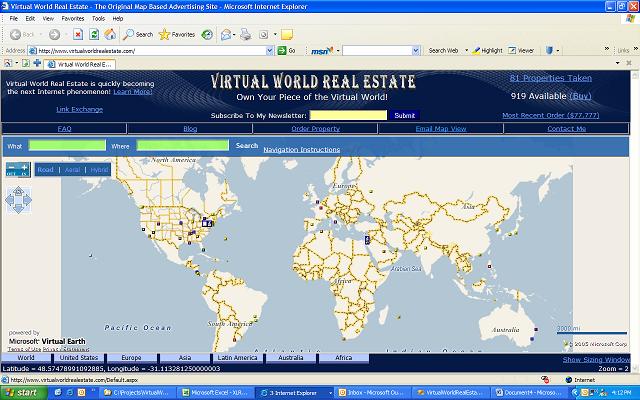The width and height of the screenshot is (640, 400).
Task: Click the property marker on US east coast
Action: [x=207, y=223]
